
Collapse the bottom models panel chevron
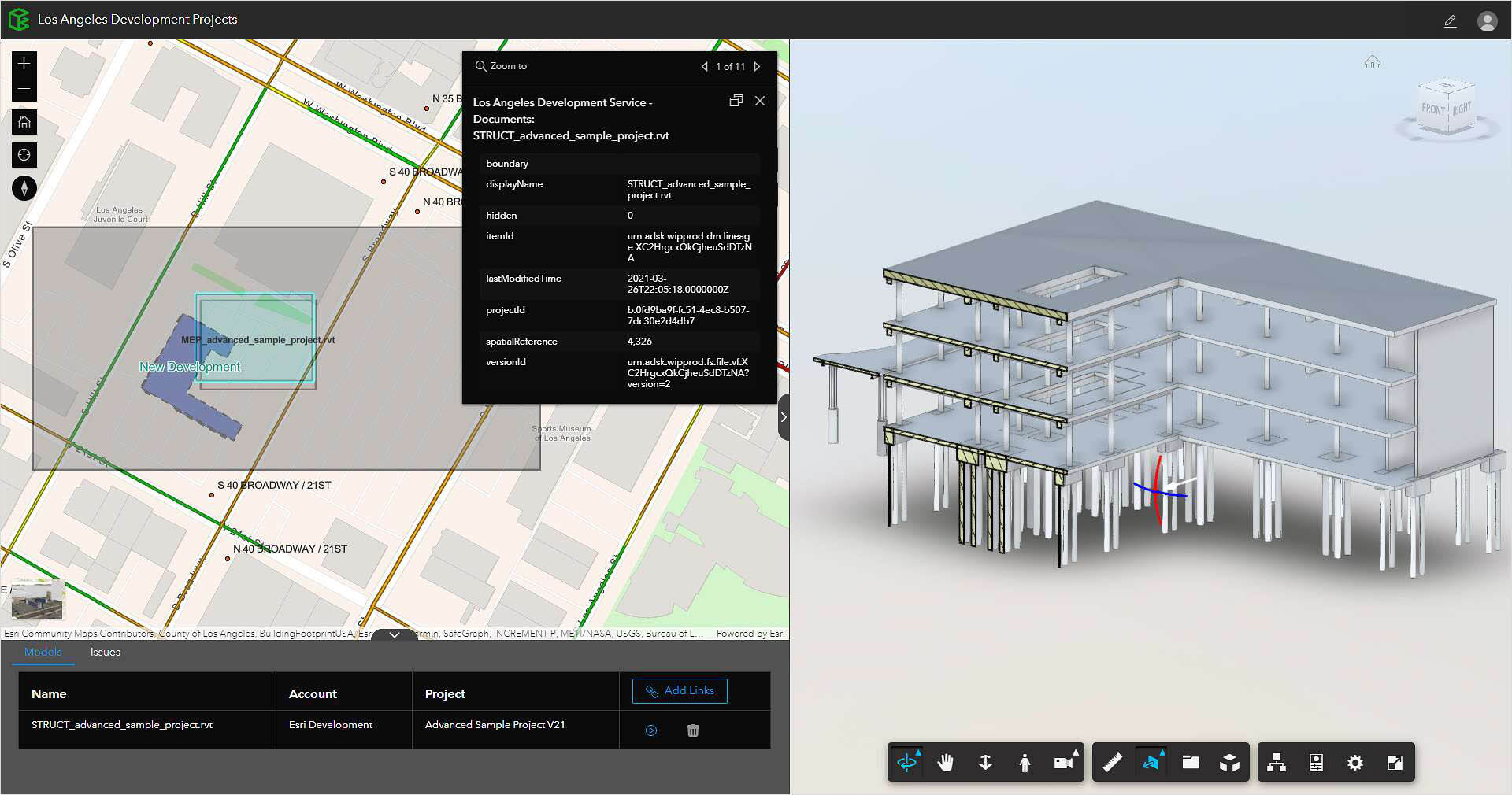tap(395, 634)
